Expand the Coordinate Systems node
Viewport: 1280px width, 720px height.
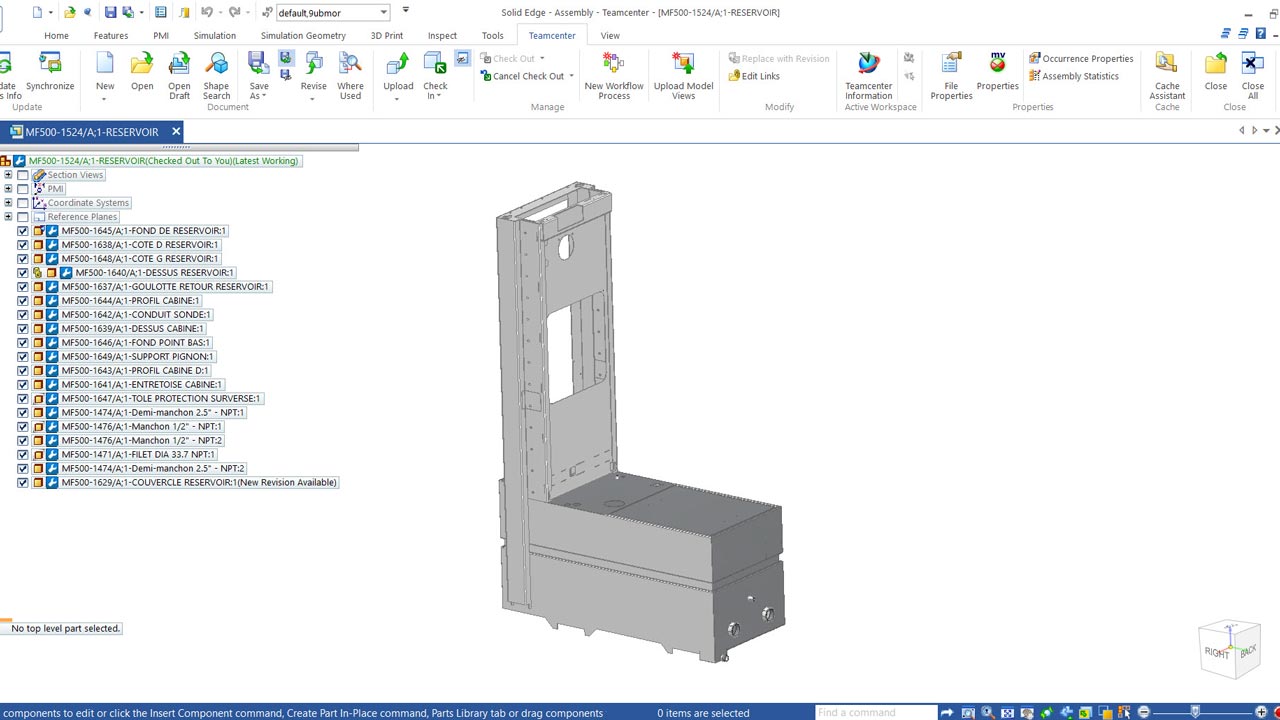pyautogui.click(x=8, y=203)
